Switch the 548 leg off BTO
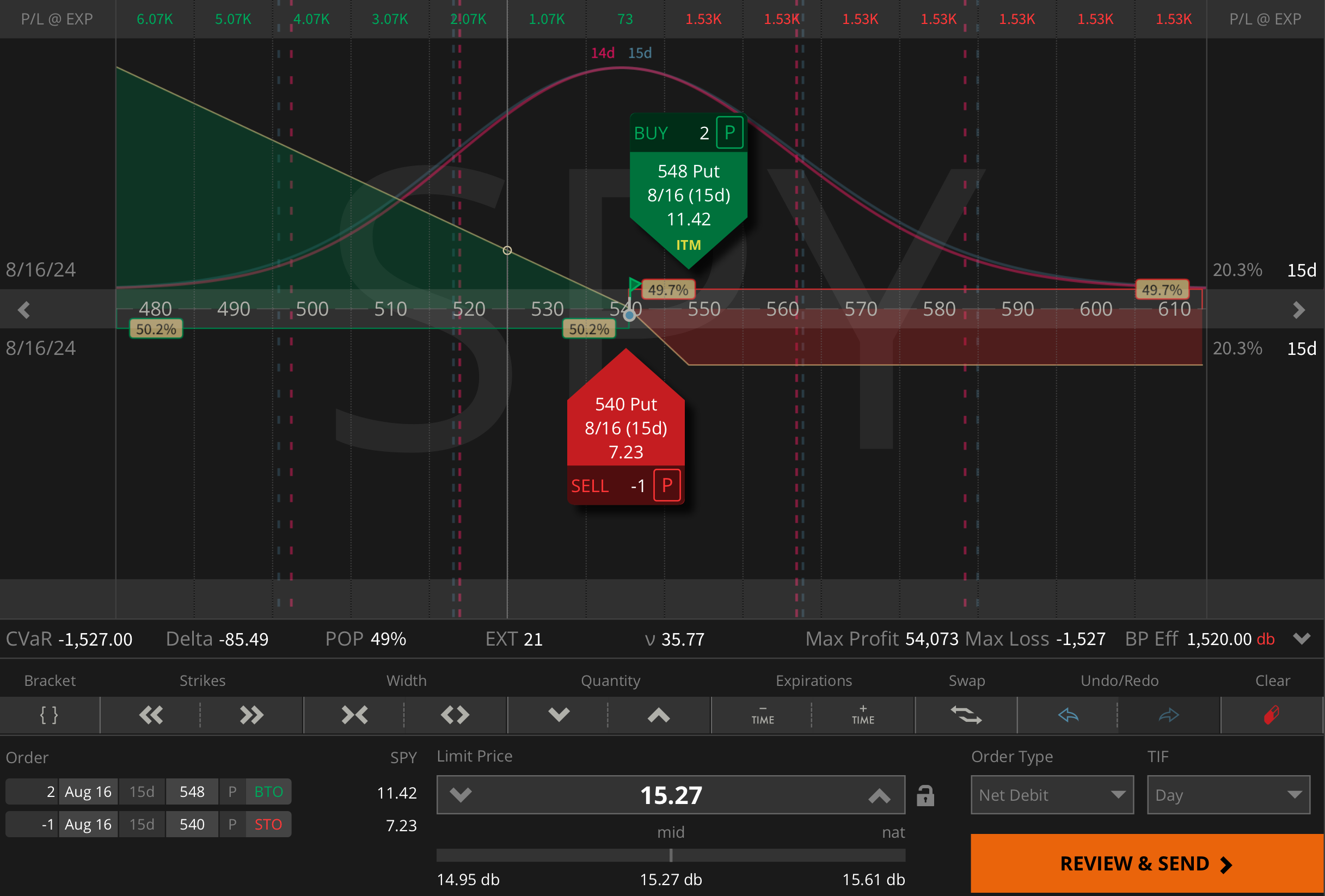Screen dimensions: 1325x896 coord(268,791)
